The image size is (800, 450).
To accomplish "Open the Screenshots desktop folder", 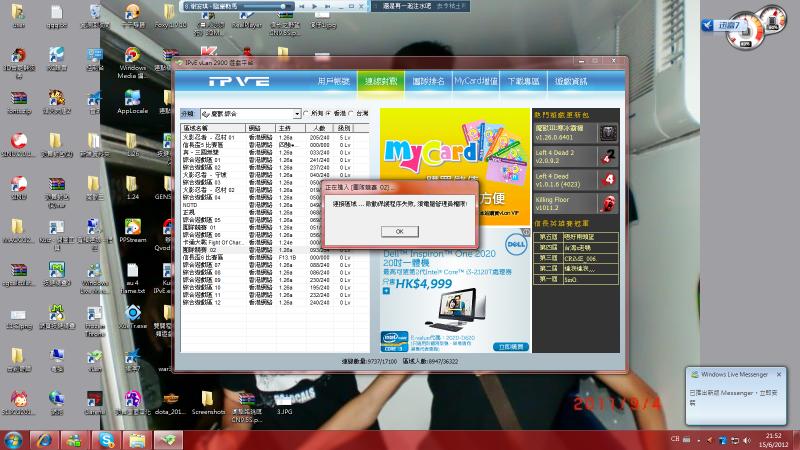I will point(208,403).
